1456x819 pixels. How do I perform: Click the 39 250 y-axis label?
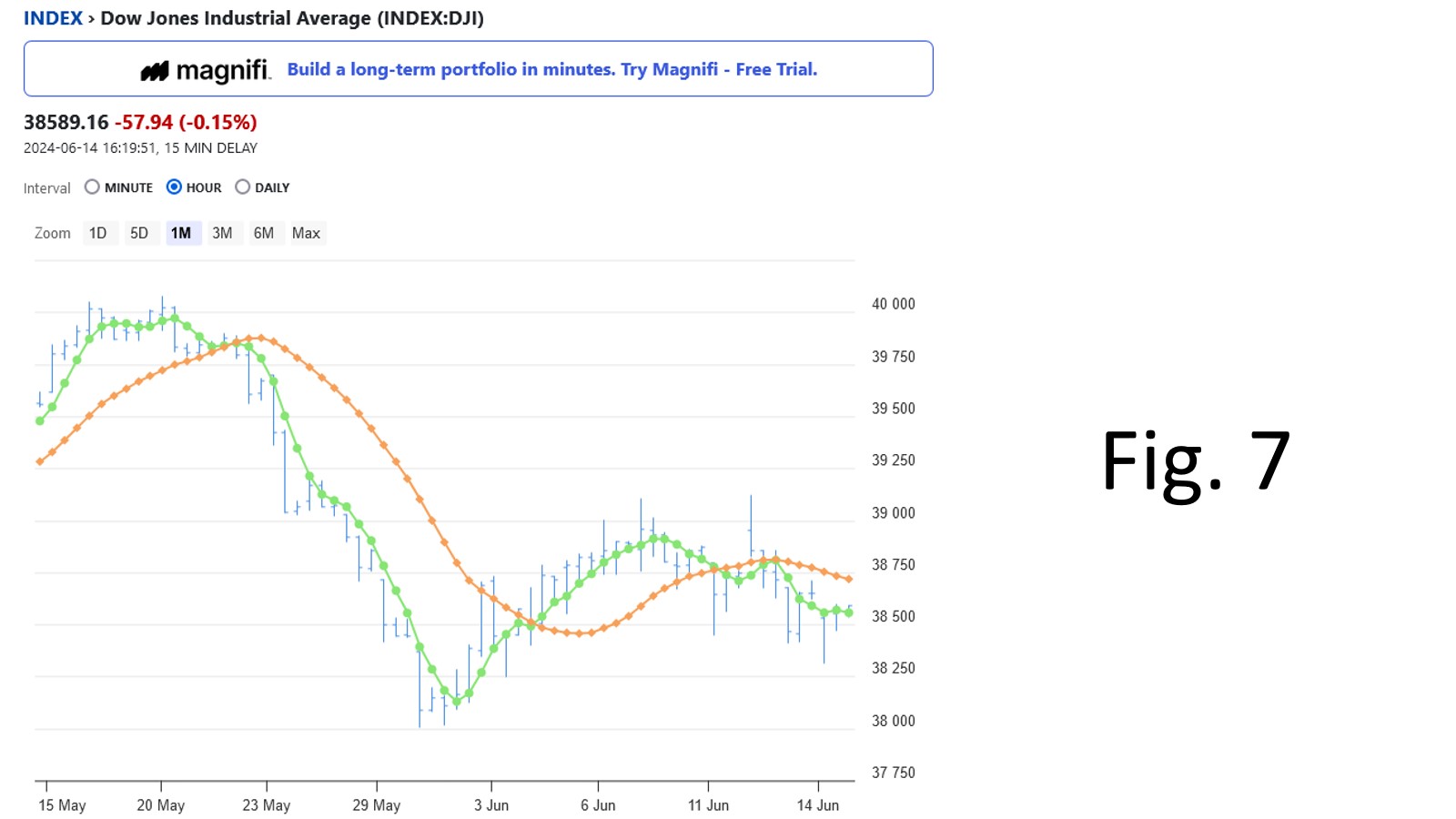coord(894,460)
